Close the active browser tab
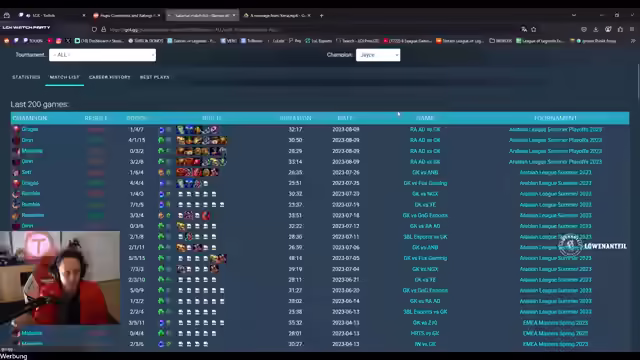Image resolution: width=640 pixels, height=360 pixels. (234, 16)
